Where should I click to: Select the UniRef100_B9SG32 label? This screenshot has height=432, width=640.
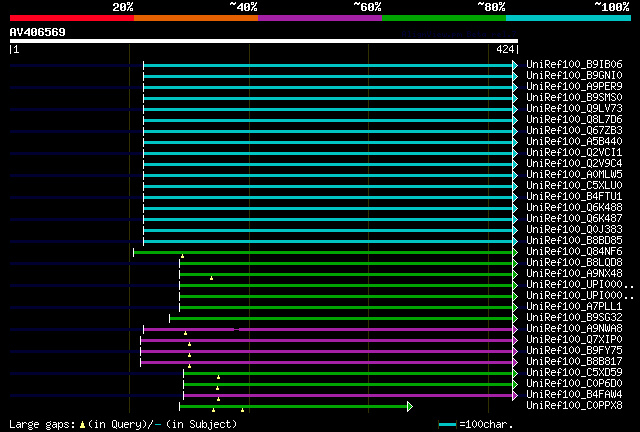[x=574, y=318]
